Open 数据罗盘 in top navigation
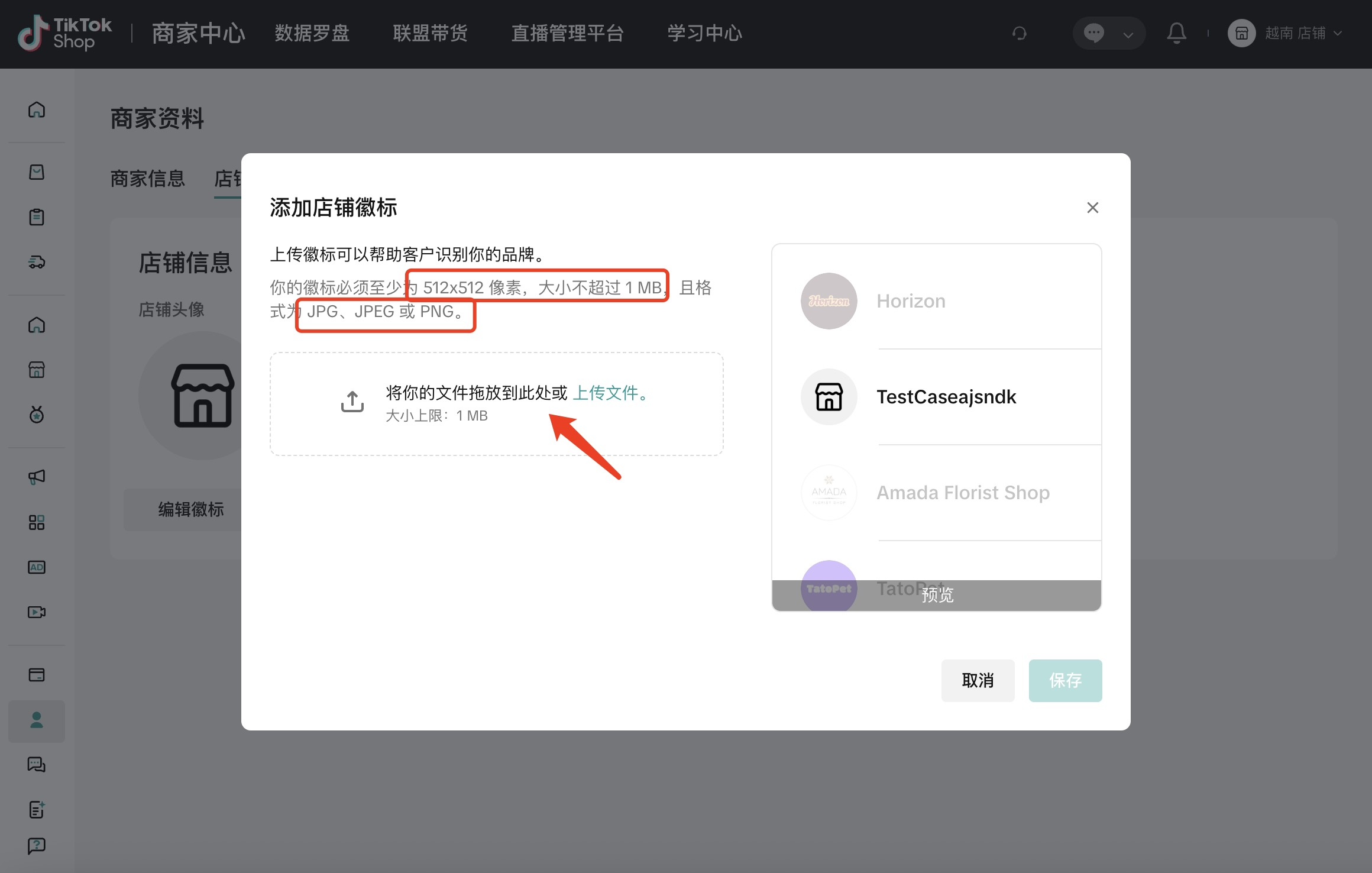This screenshot has height=873, width=1372. [312, 33]
